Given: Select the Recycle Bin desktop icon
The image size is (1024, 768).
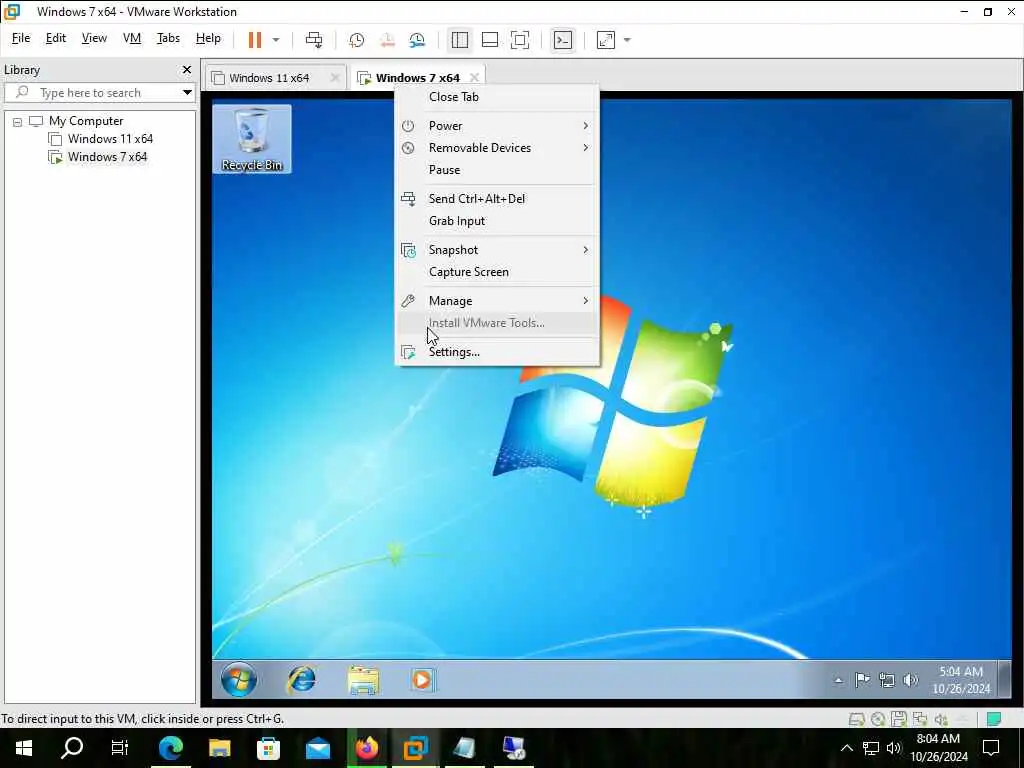Looking at the screenshot, I should coord(252,139).
